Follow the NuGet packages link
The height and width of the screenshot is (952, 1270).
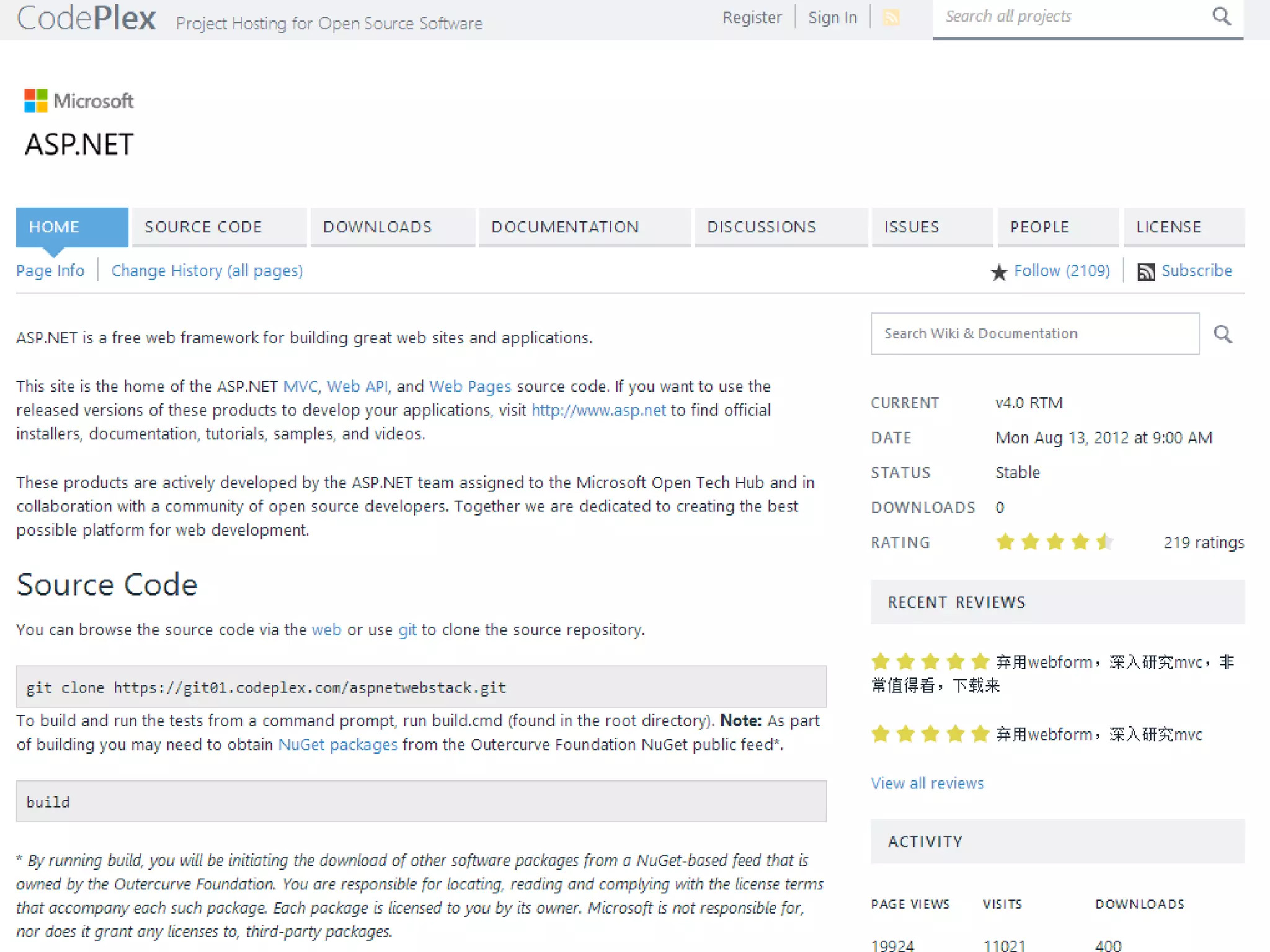click(337, 744)
